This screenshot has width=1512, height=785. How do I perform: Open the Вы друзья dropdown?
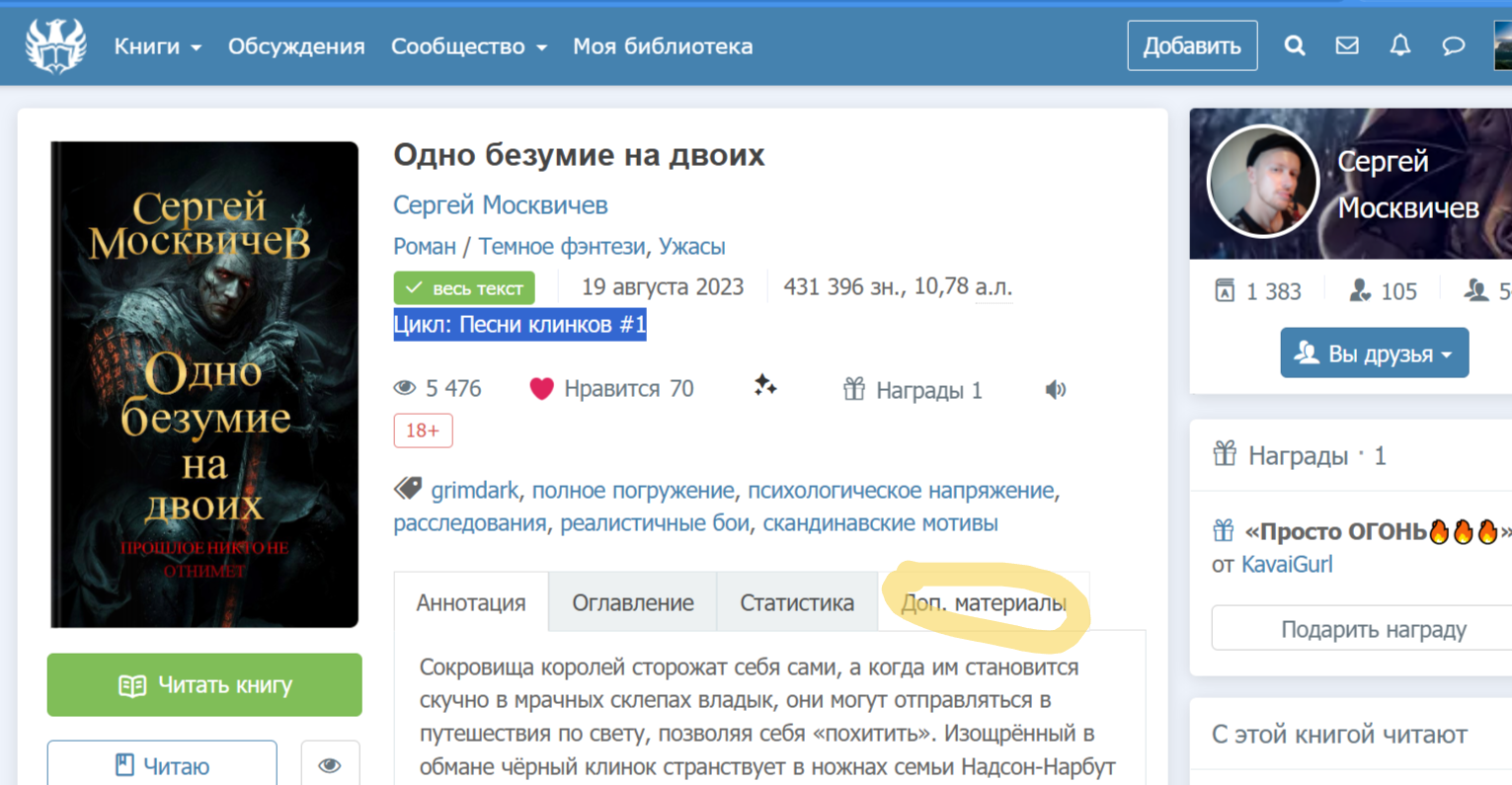click(x=1374, y=353)
